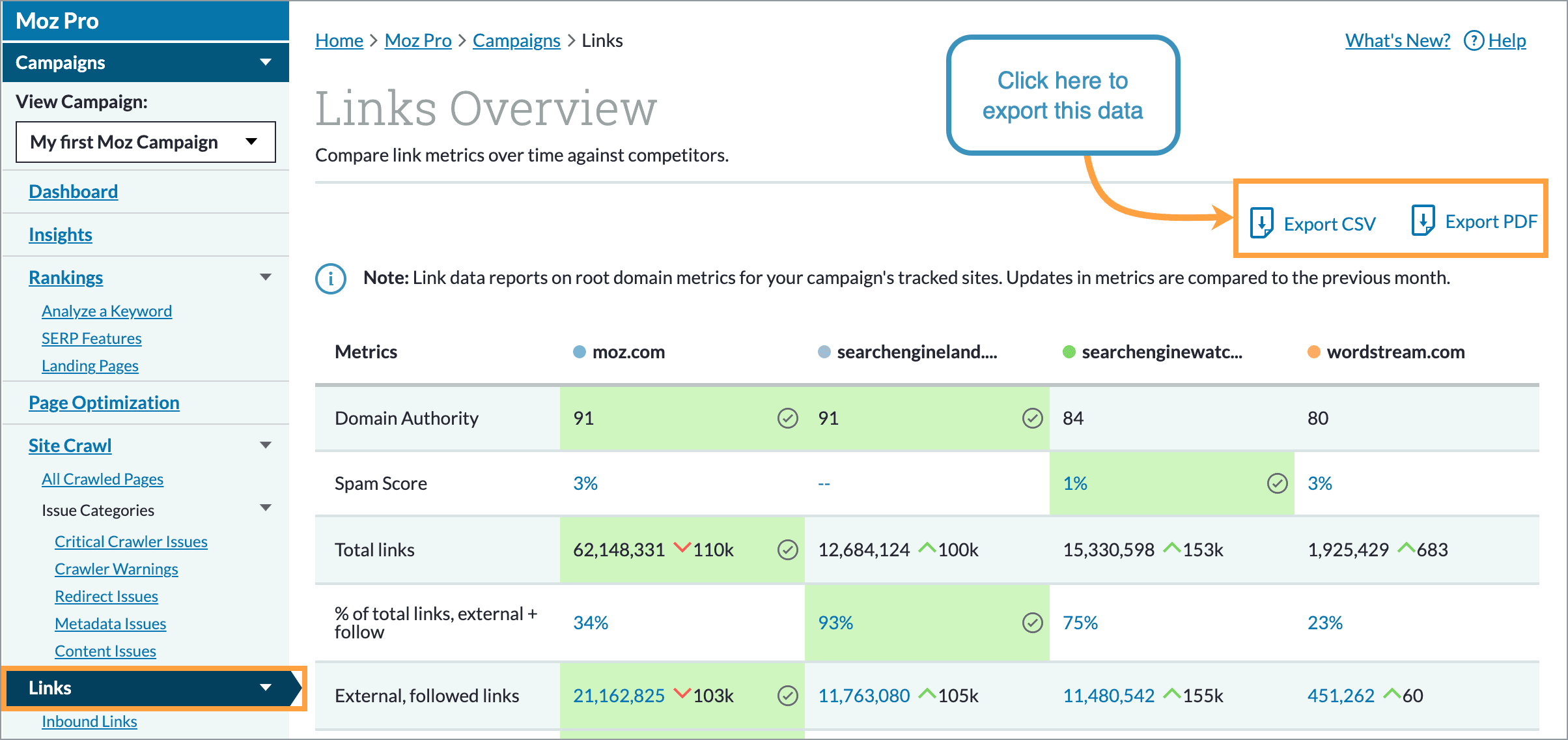Click the checkmark badge beside moz.com Domain Authority
Image resolution: width=1568 pixels, height=740 pixels.
(787, 418)
